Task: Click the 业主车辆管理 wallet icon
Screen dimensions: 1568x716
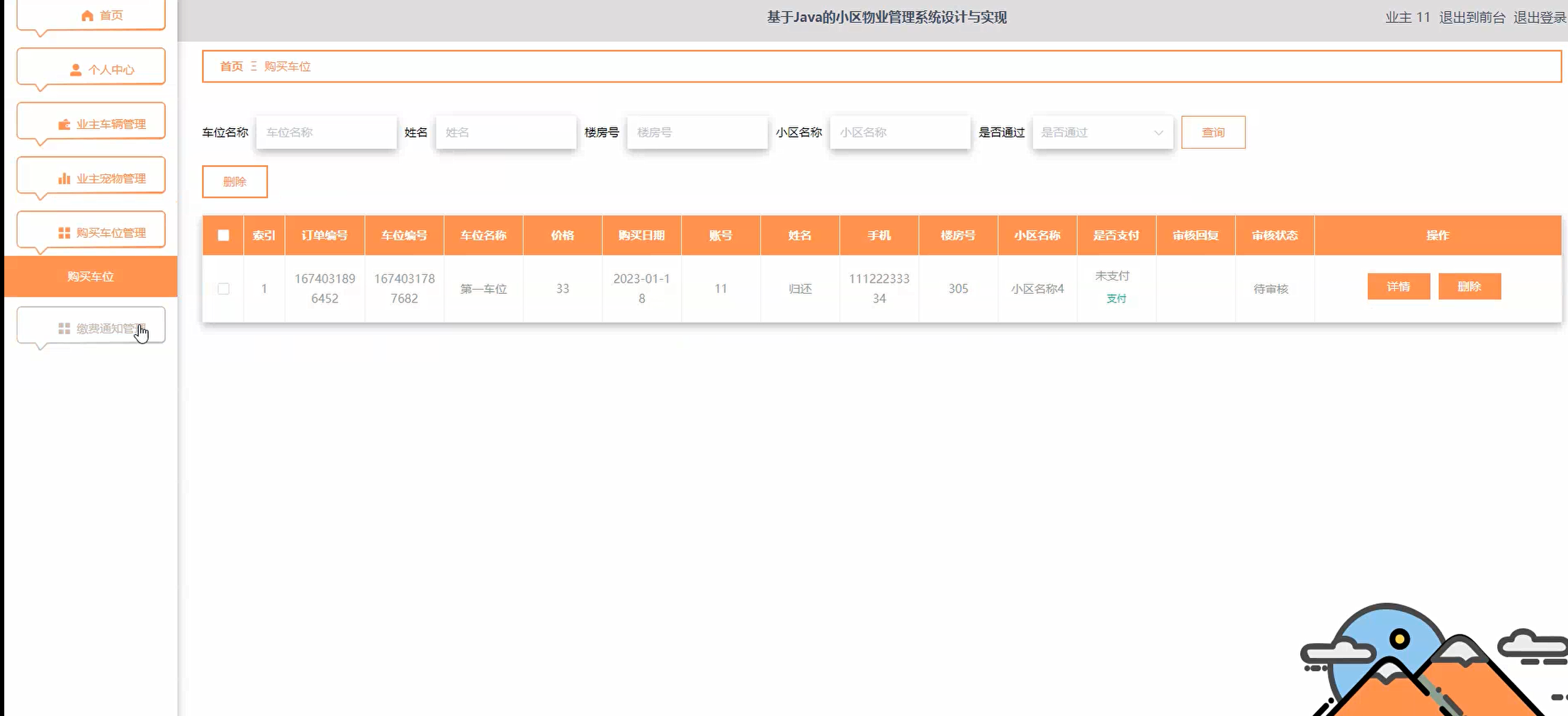Action: [64, 125]
